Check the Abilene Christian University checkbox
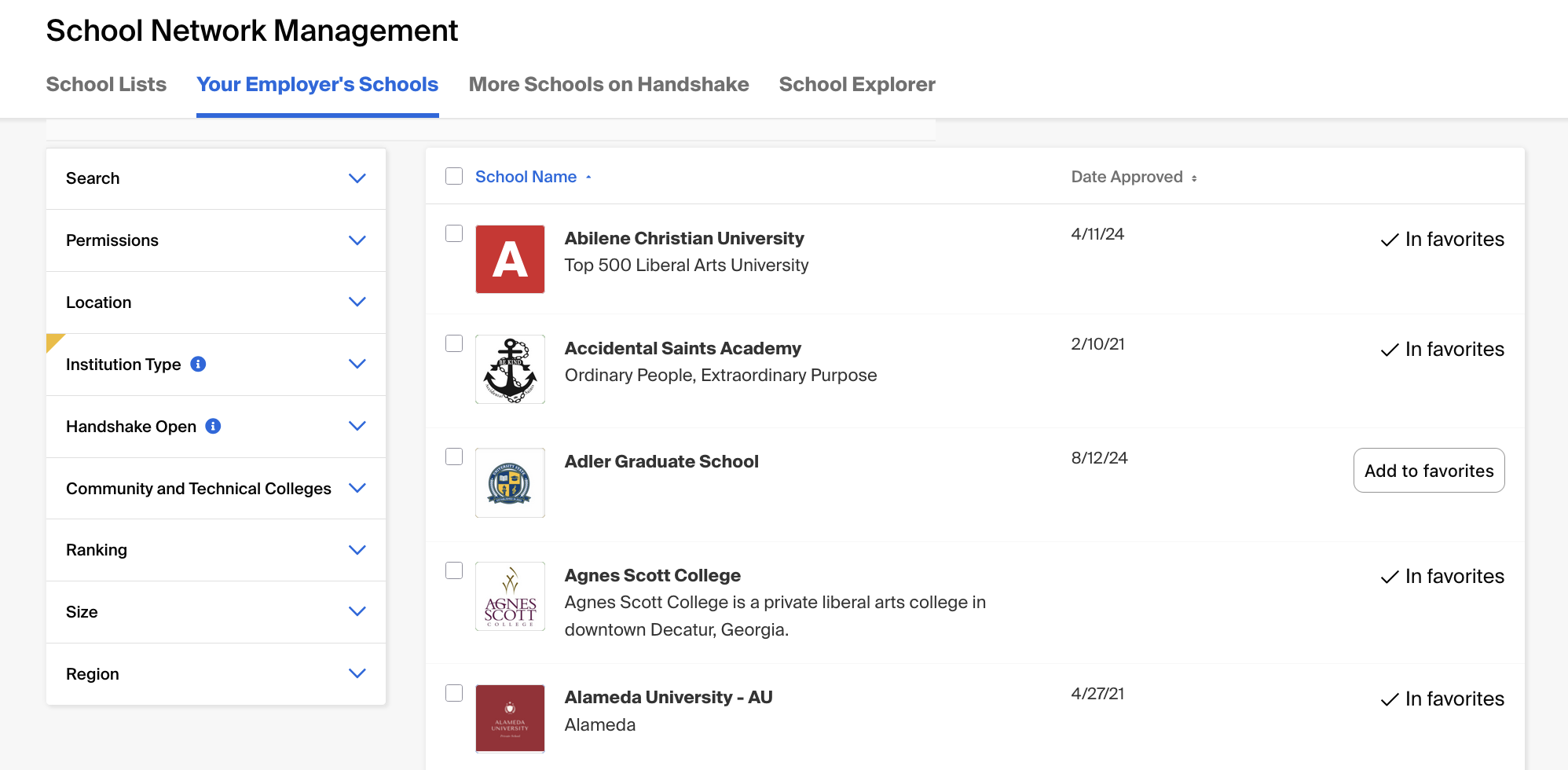 [x=454, y=233]
